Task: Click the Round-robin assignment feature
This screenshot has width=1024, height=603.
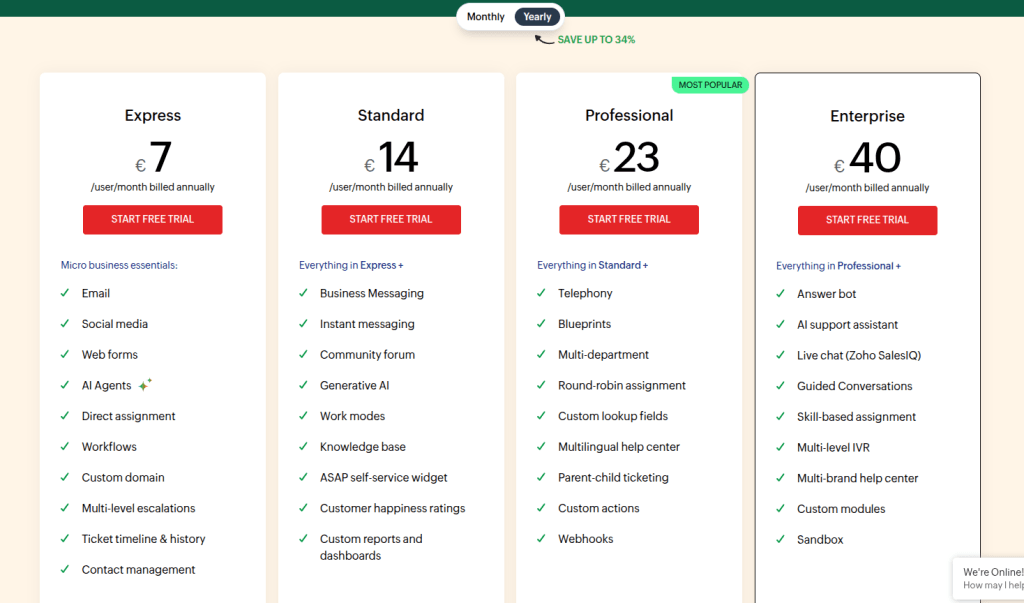Action: tap(622, 385)
